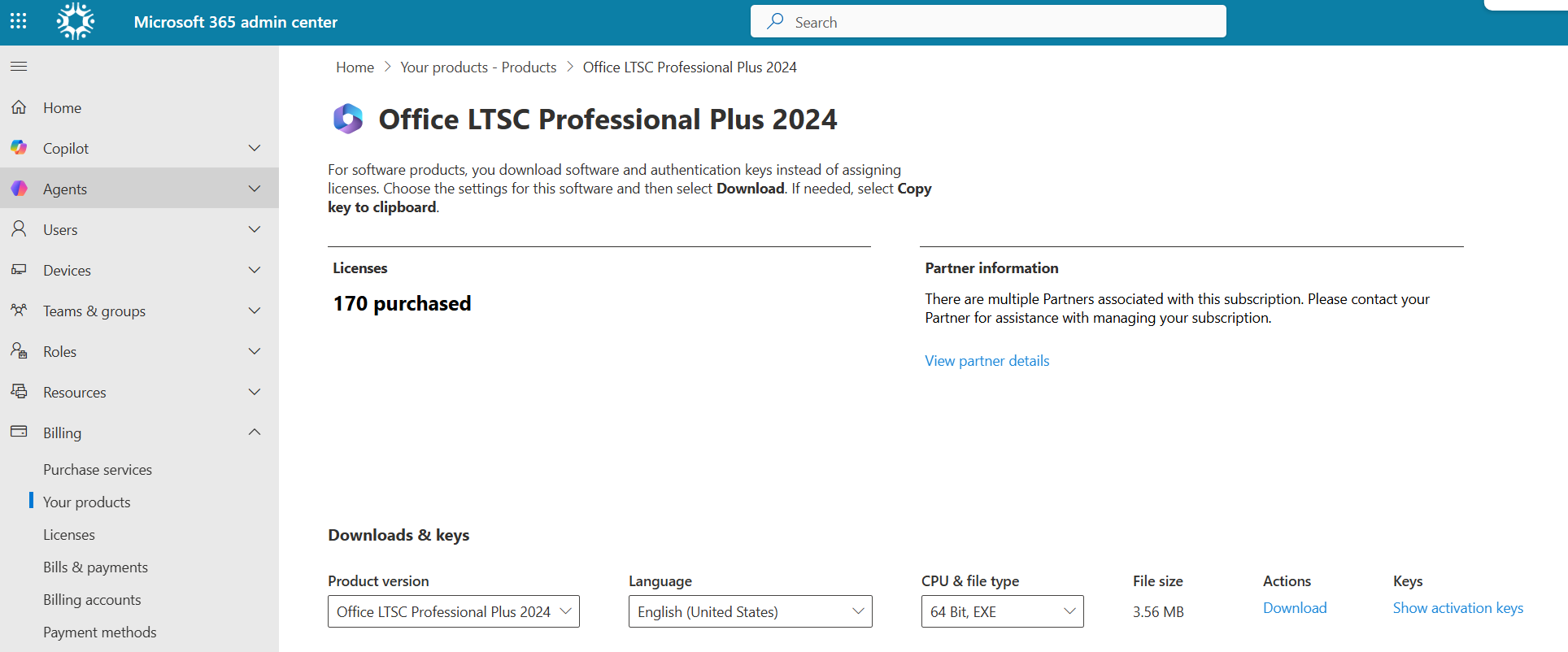The image size is (1568, 652).
Task: Open Bills & payments page
Action: (x=96, y=567)
